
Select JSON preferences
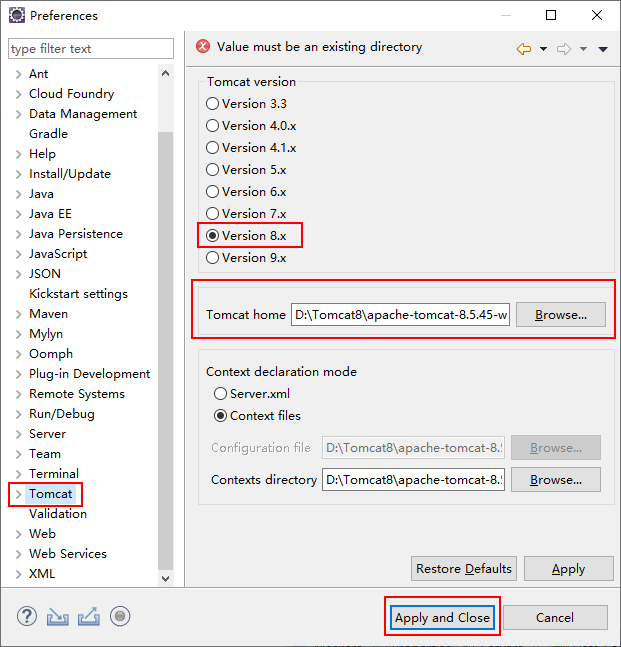[x=45, y=274]
